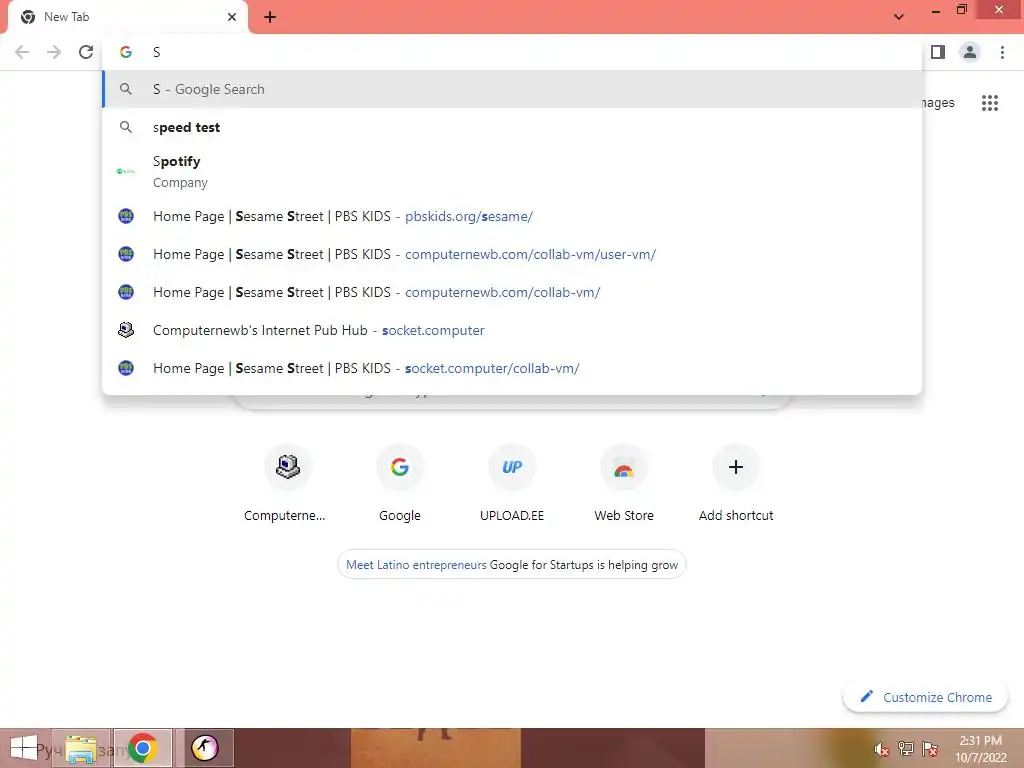Pick the Spotify Company suggestion
Screen dimensions: 1024x768
(512, 171)
